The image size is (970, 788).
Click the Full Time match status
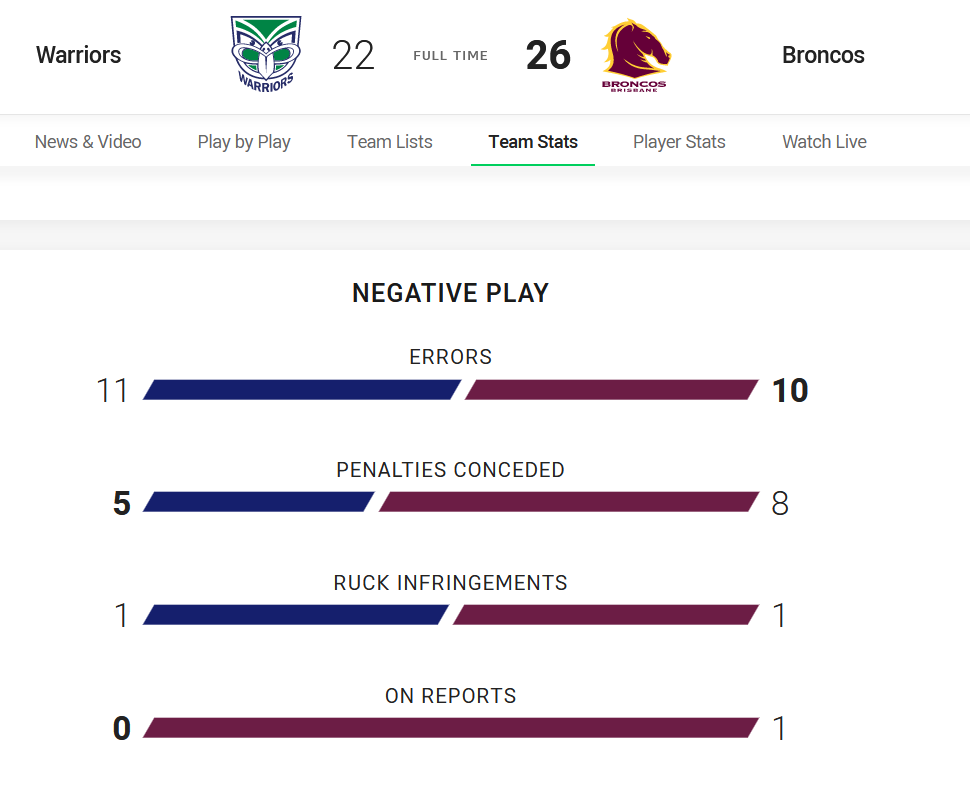pyautogui.click(x=450, y=56)
